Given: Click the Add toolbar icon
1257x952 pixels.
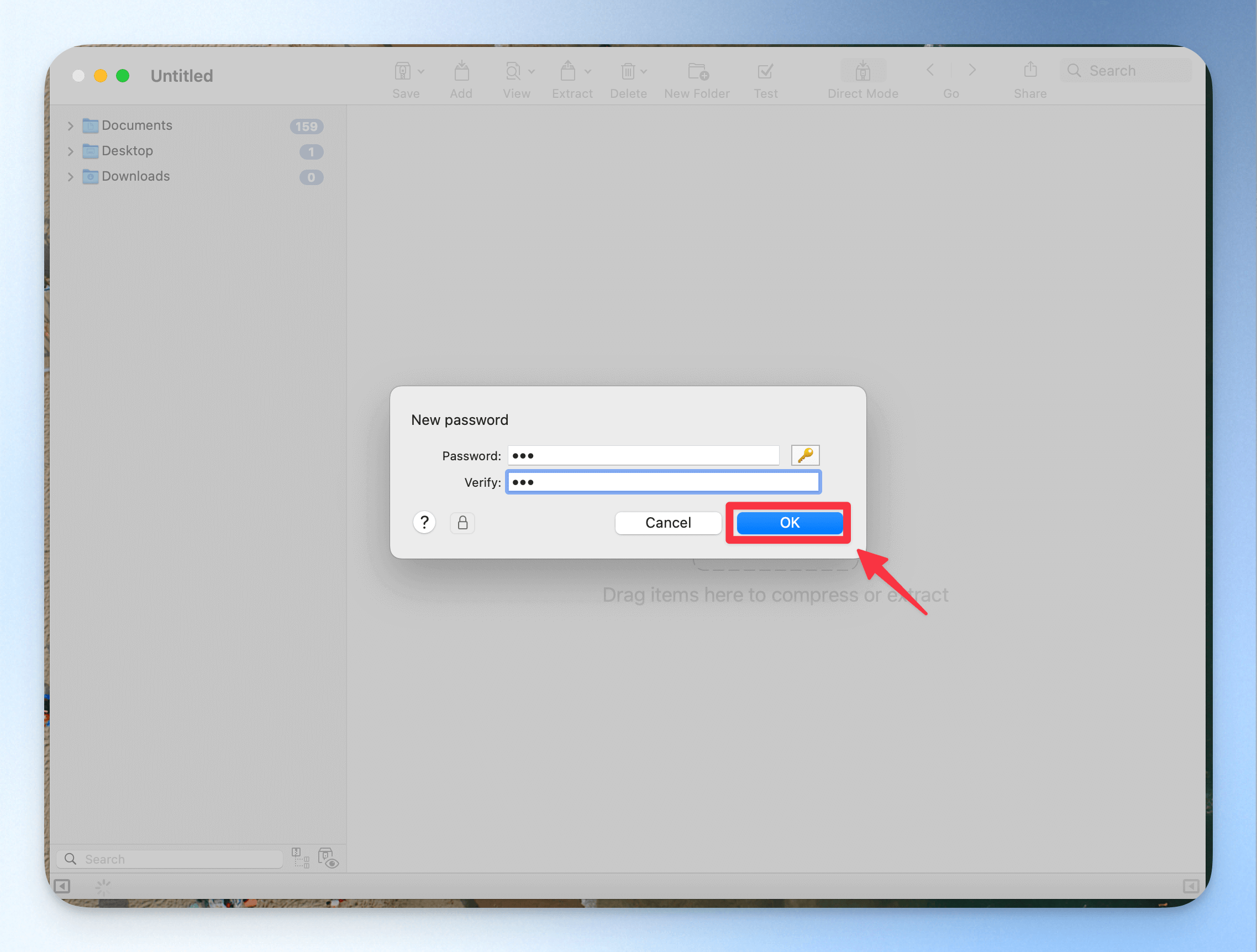Looking at the screenshot, I should tap(461, 72).
